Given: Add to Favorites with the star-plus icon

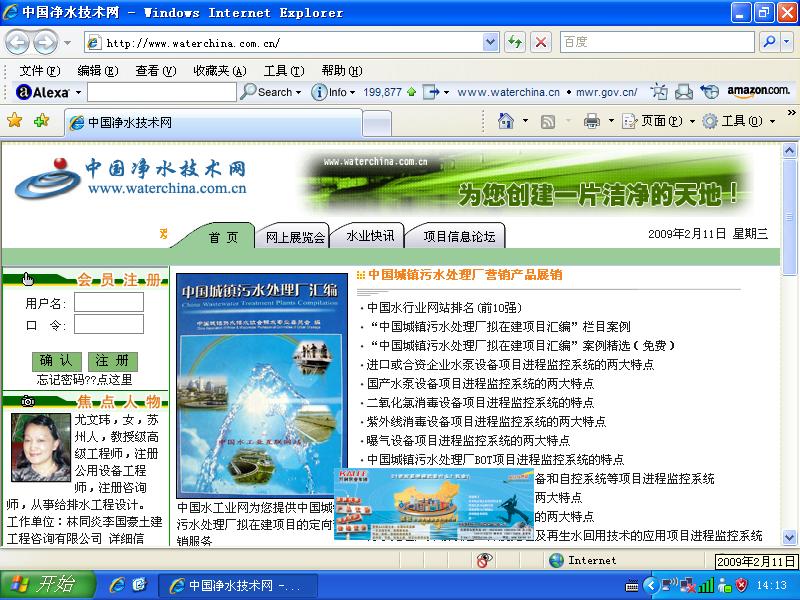Looking at the screenshot, I should click(41, 121).
